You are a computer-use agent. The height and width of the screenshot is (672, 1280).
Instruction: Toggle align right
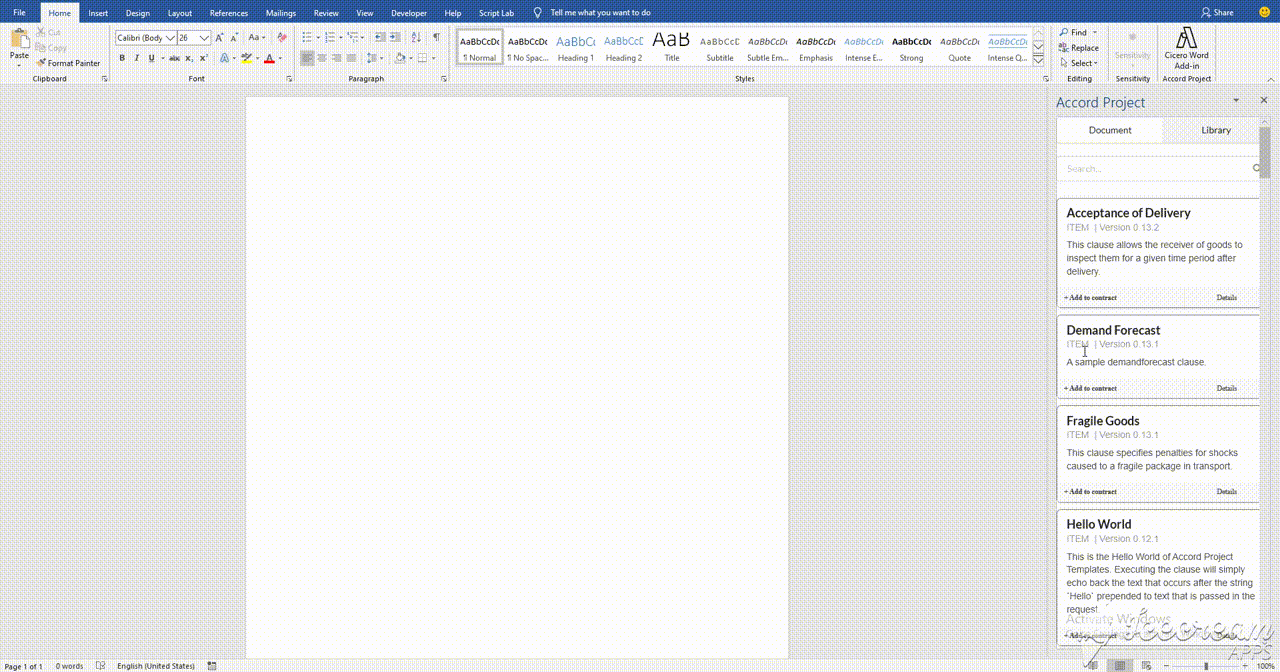pyautogui.click(x=337, y=58)
